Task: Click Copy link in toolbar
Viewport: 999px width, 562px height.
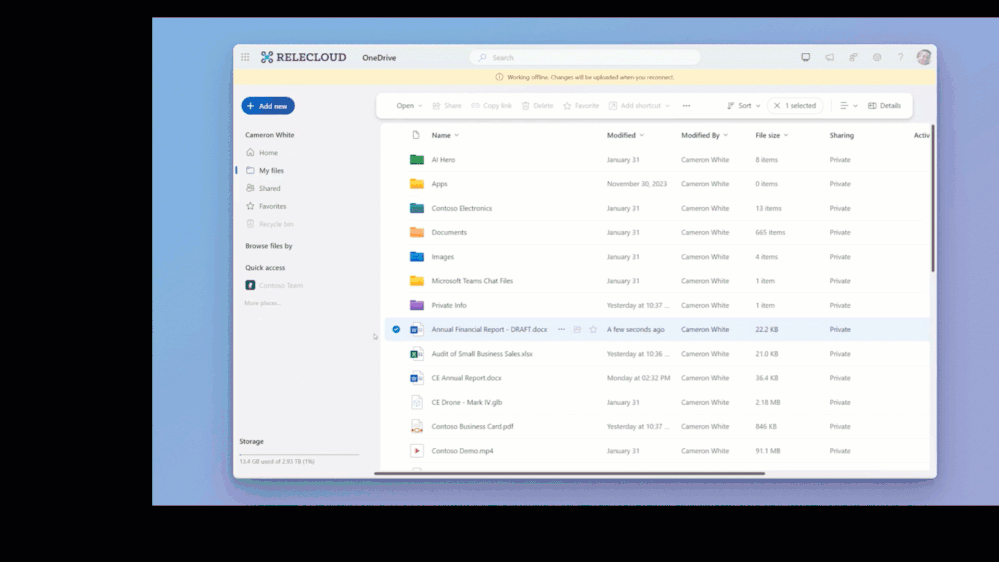Action: coord(491,106)
